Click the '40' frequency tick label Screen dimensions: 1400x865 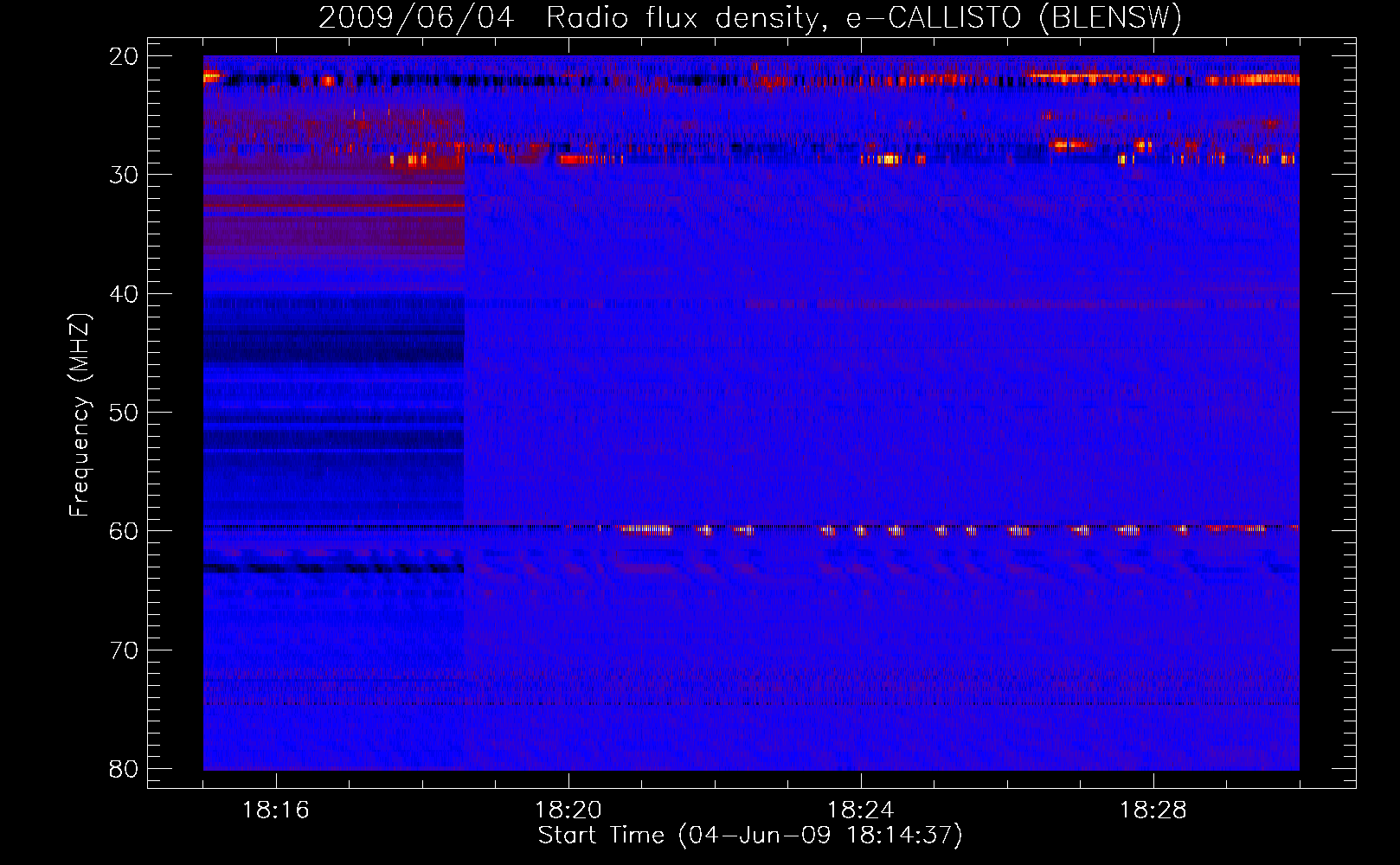[x=125, y=294]
